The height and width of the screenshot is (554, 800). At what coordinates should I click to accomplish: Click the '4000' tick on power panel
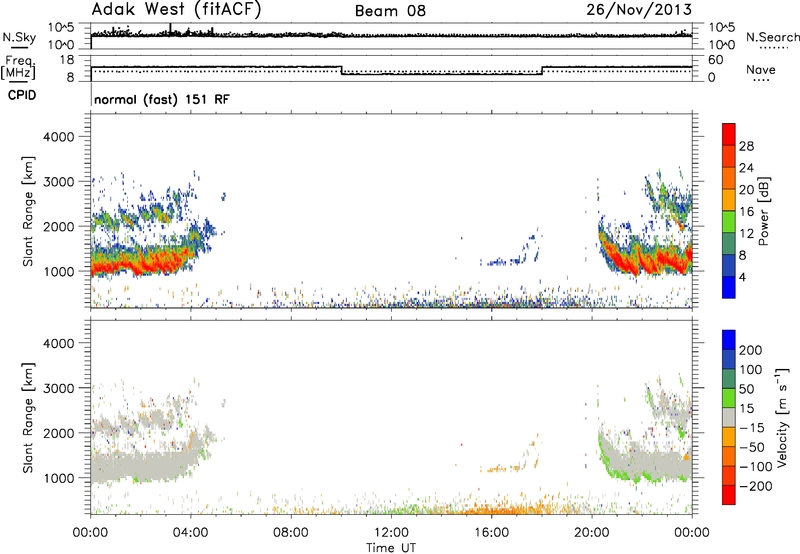(58, 137)
